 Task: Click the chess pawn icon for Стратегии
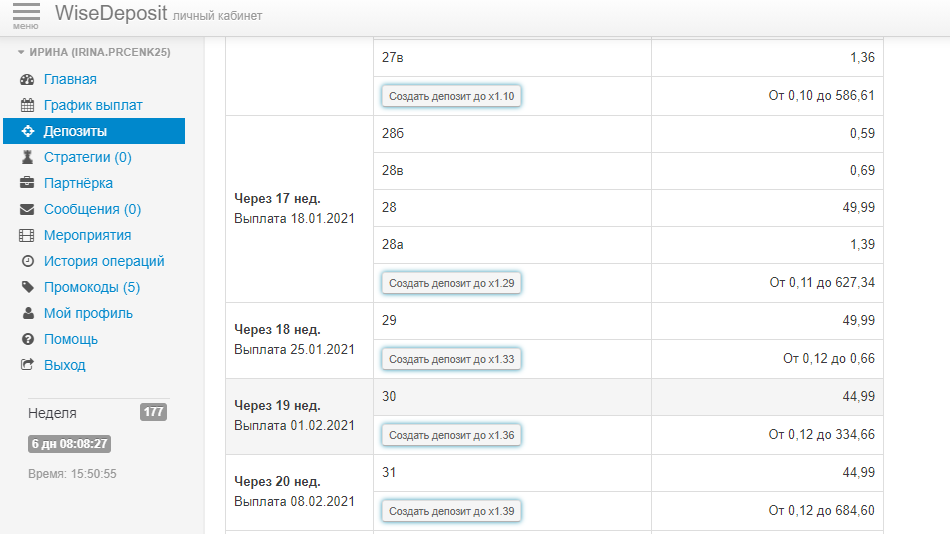27,158
